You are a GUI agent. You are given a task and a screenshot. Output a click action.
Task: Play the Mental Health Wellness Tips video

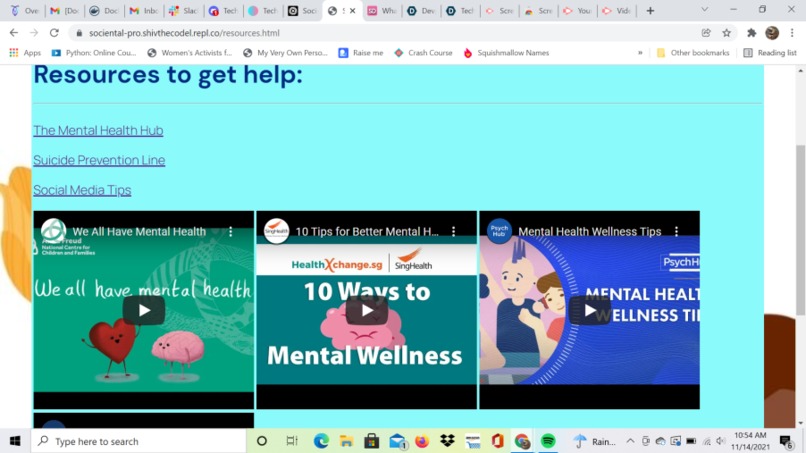[x=590, y=310]
